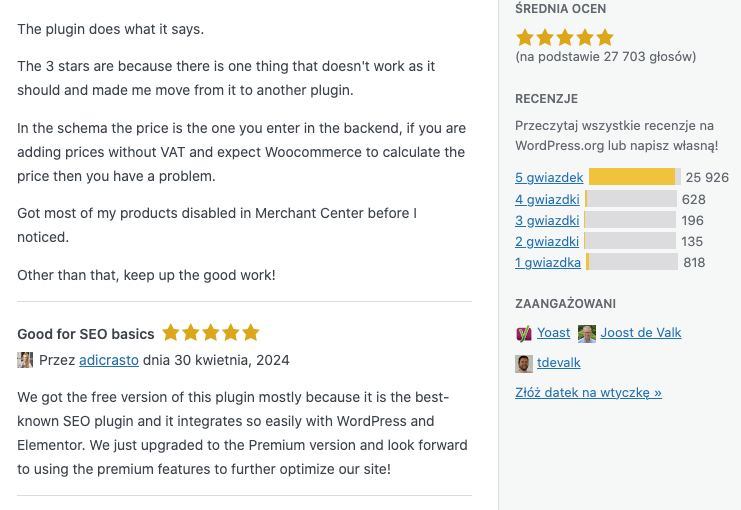Open the Yoast contributor profile link
The height and width of the screenshot is (510, 741).
click(x=554, y=333)
